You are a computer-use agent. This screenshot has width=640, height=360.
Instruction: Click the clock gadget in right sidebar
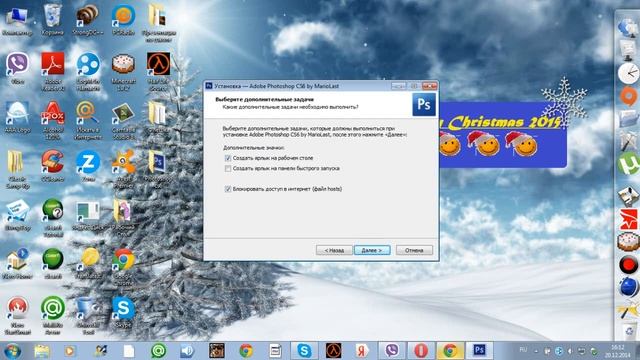(x=628, y=73)
